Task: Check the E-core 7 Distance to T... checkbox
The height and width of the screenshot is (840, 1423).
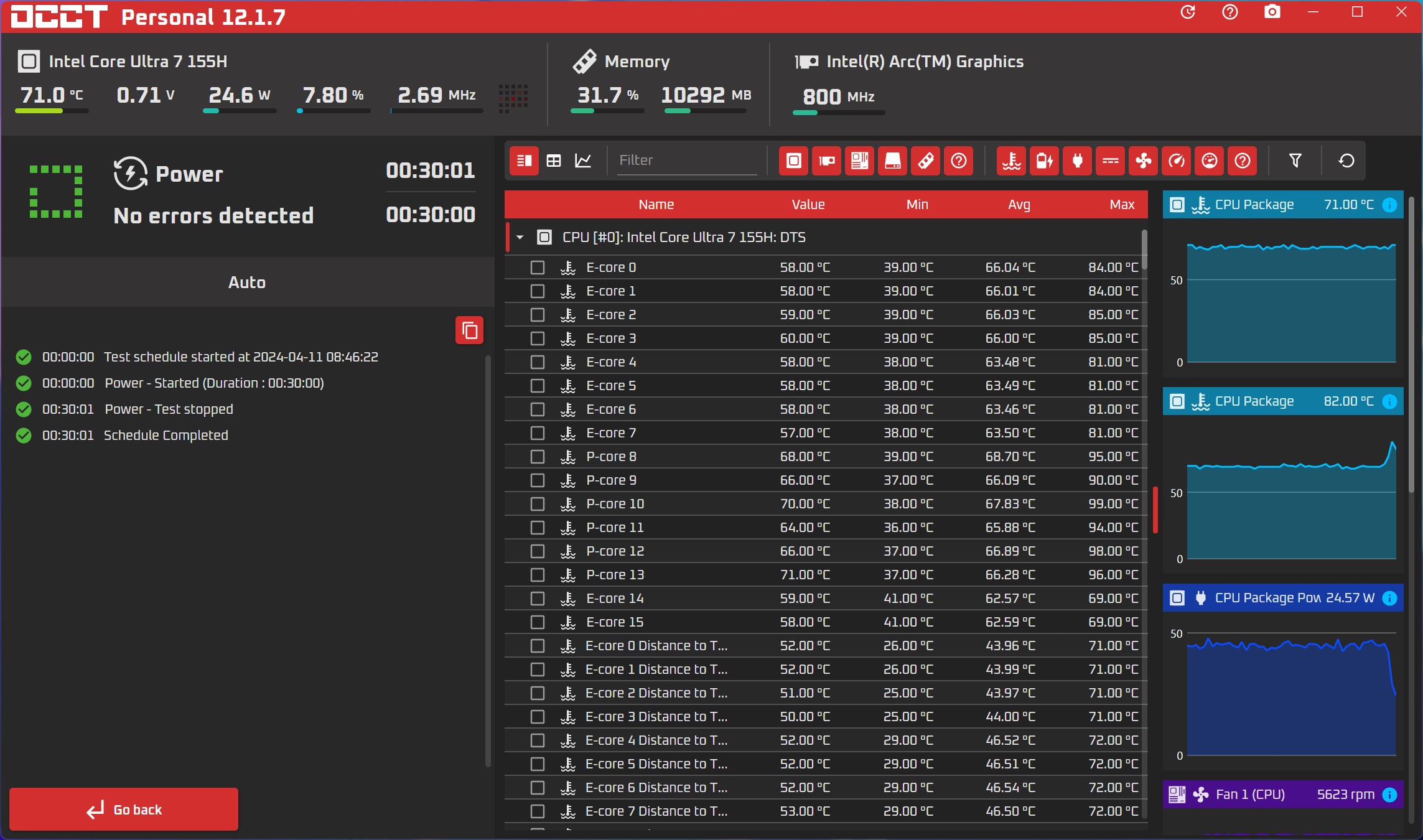Action: (538, 811)
